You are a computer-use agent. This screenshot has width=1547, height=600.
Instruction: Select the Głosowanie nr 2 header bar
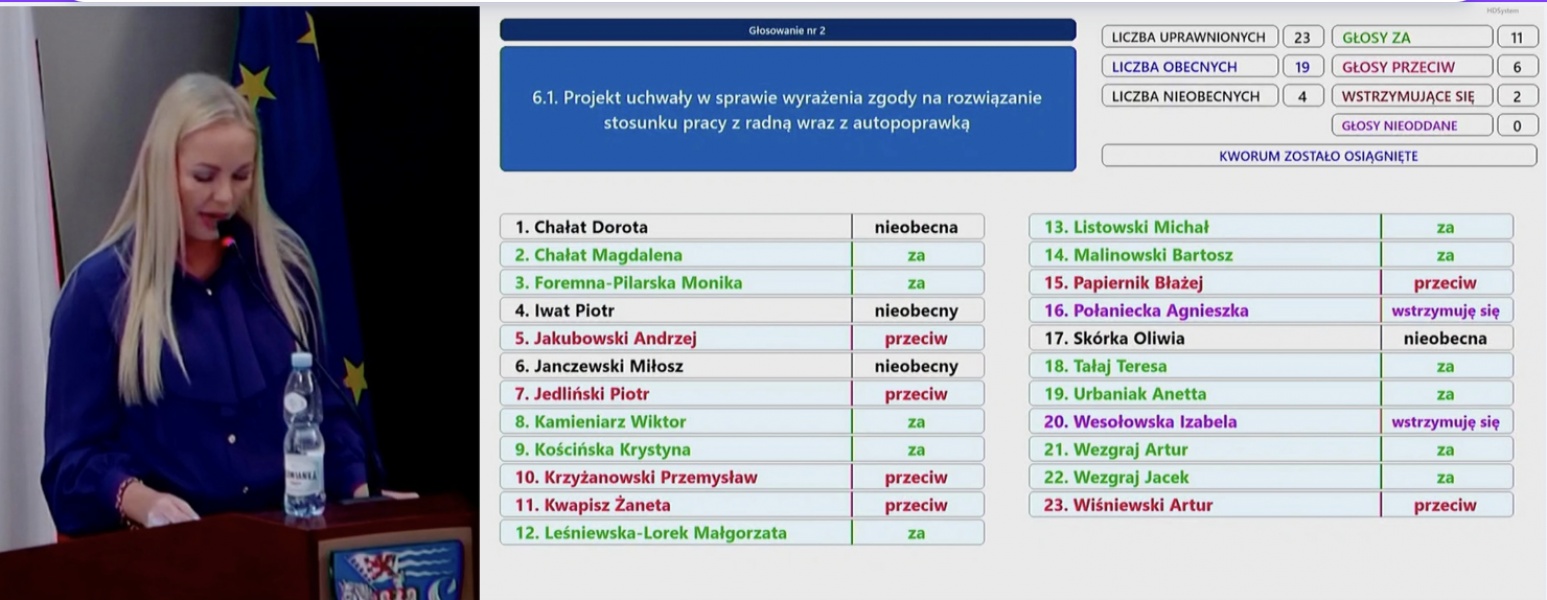(x=787, y=30)
